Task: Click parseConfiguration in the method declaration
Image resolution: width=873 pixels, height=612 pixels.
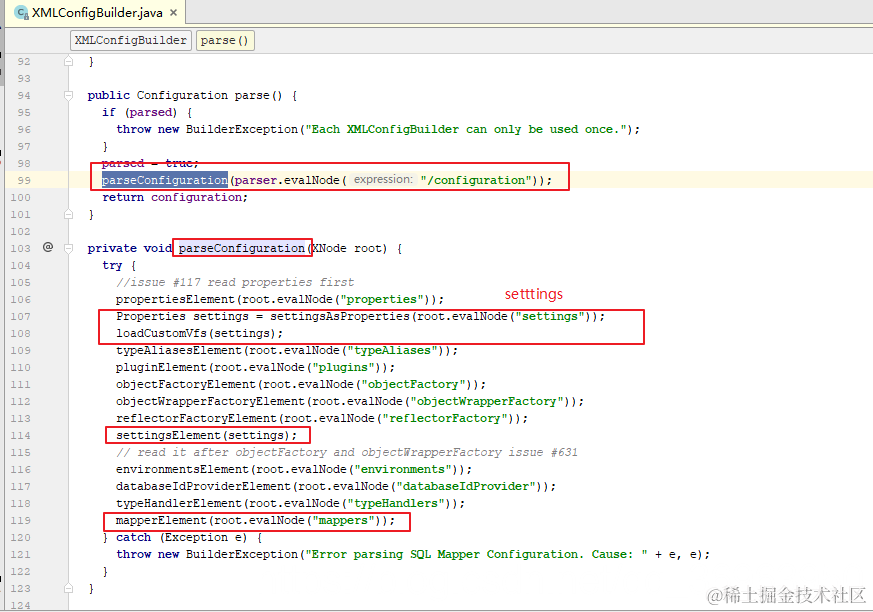Action: [x=242, y=248]
